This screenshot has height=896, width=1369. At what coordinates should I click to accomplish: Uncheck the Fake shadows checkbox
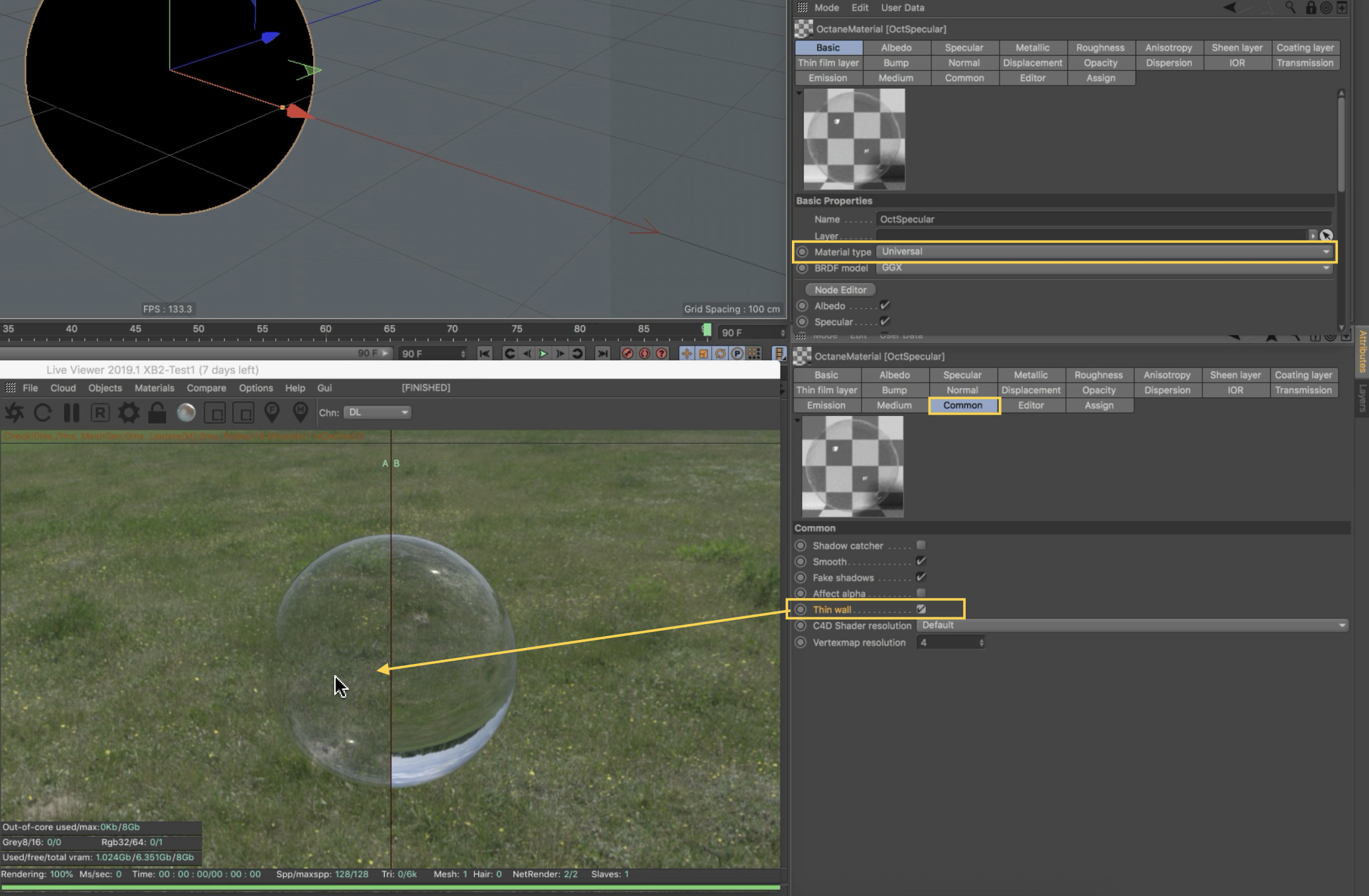click(x=921, y=577)
